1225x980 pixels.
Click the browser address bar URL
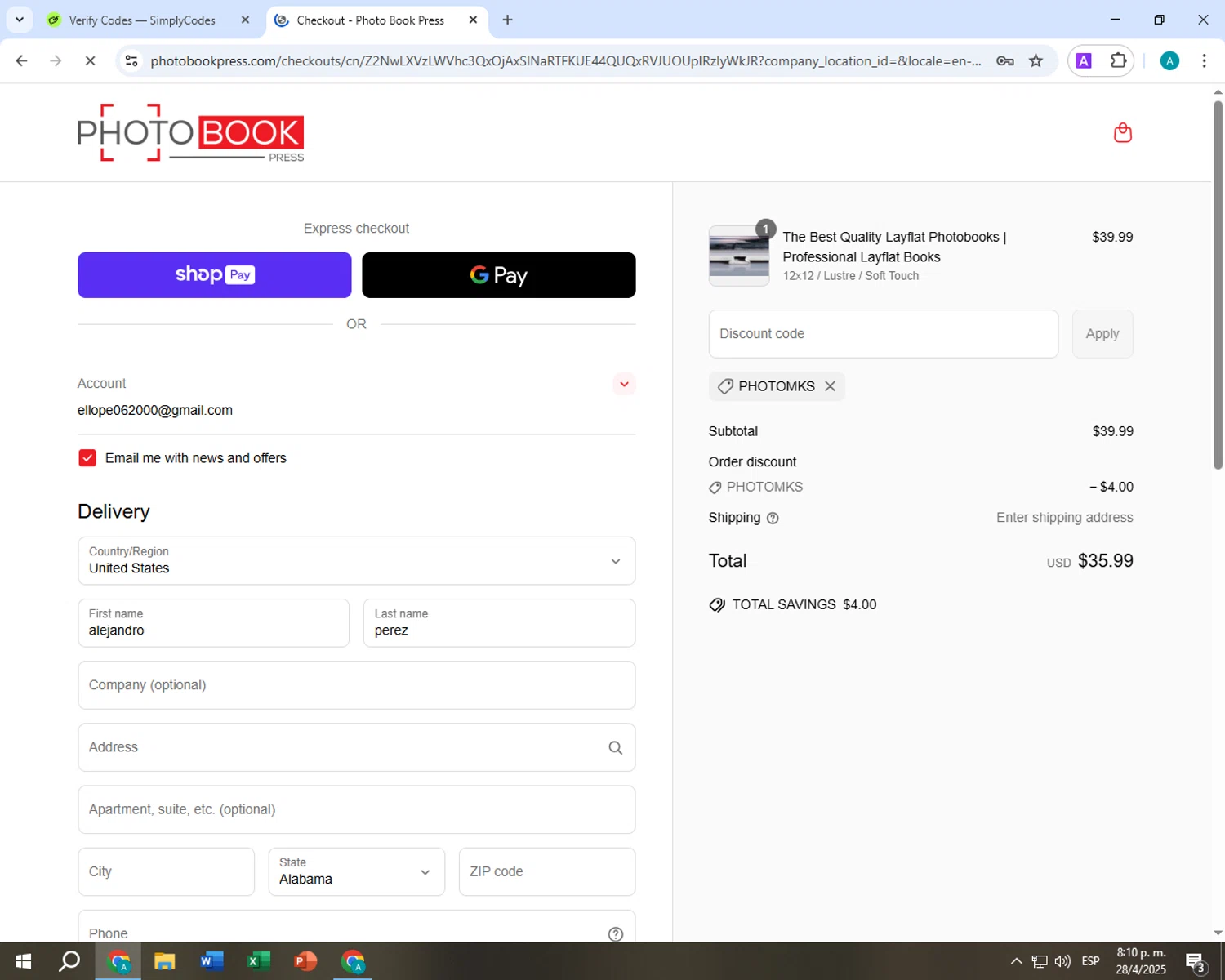(566, 60)
